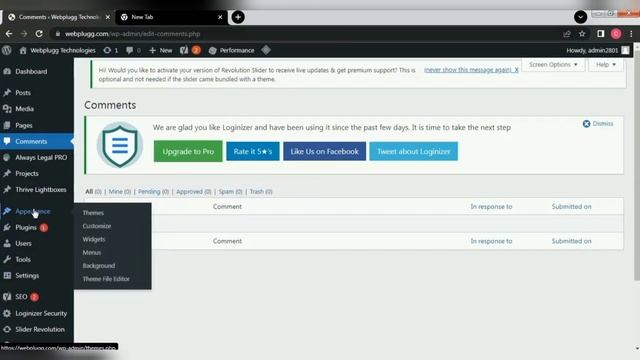
Task: Open Slider Revolution
Action: point(40,329)
